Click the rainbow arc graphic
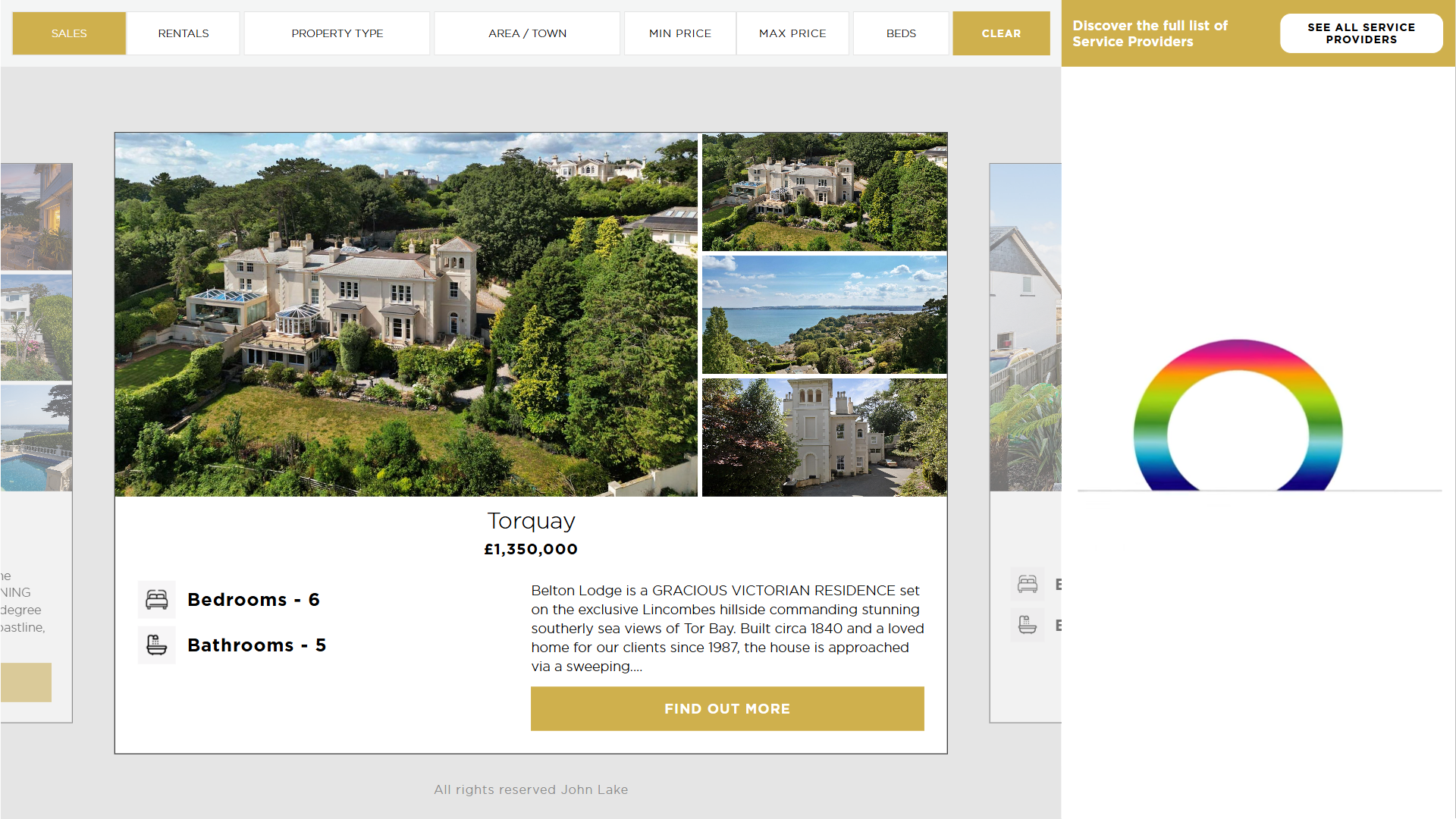This screenshot has height=819, width=1456. 1238,415
